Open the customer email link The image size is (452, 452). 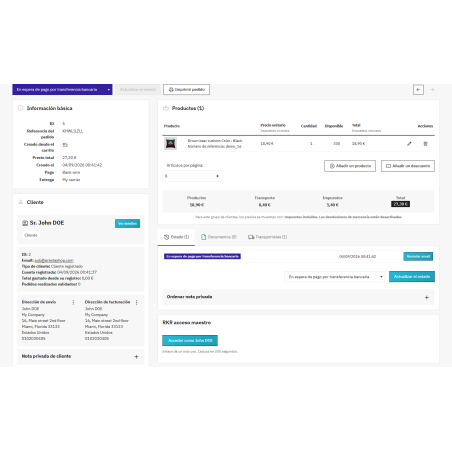(x=54, y=260)
